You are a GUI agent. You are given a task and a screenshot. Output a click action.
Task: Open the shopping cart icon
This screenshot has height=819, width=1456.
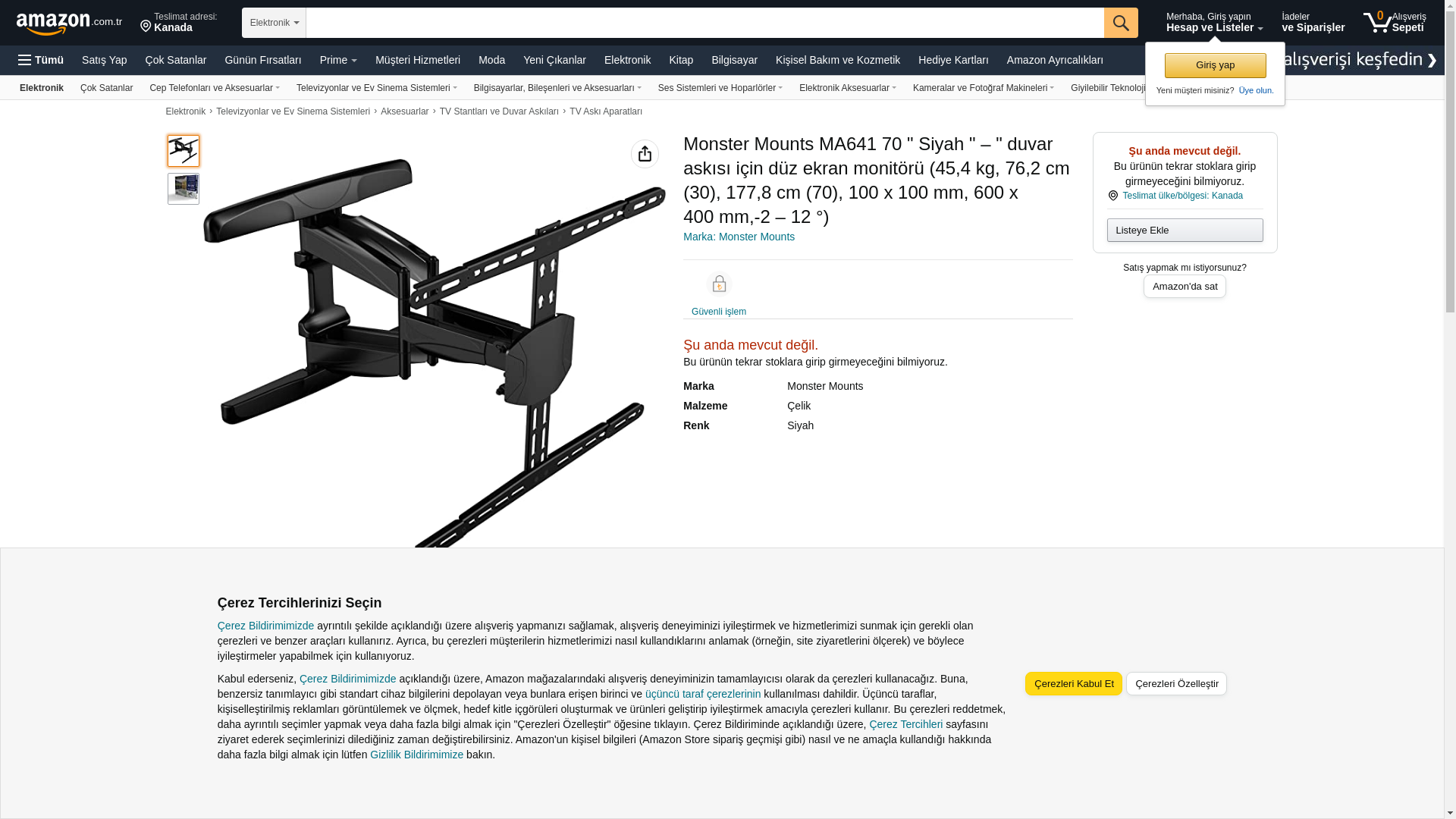[x=1377, y=22]
